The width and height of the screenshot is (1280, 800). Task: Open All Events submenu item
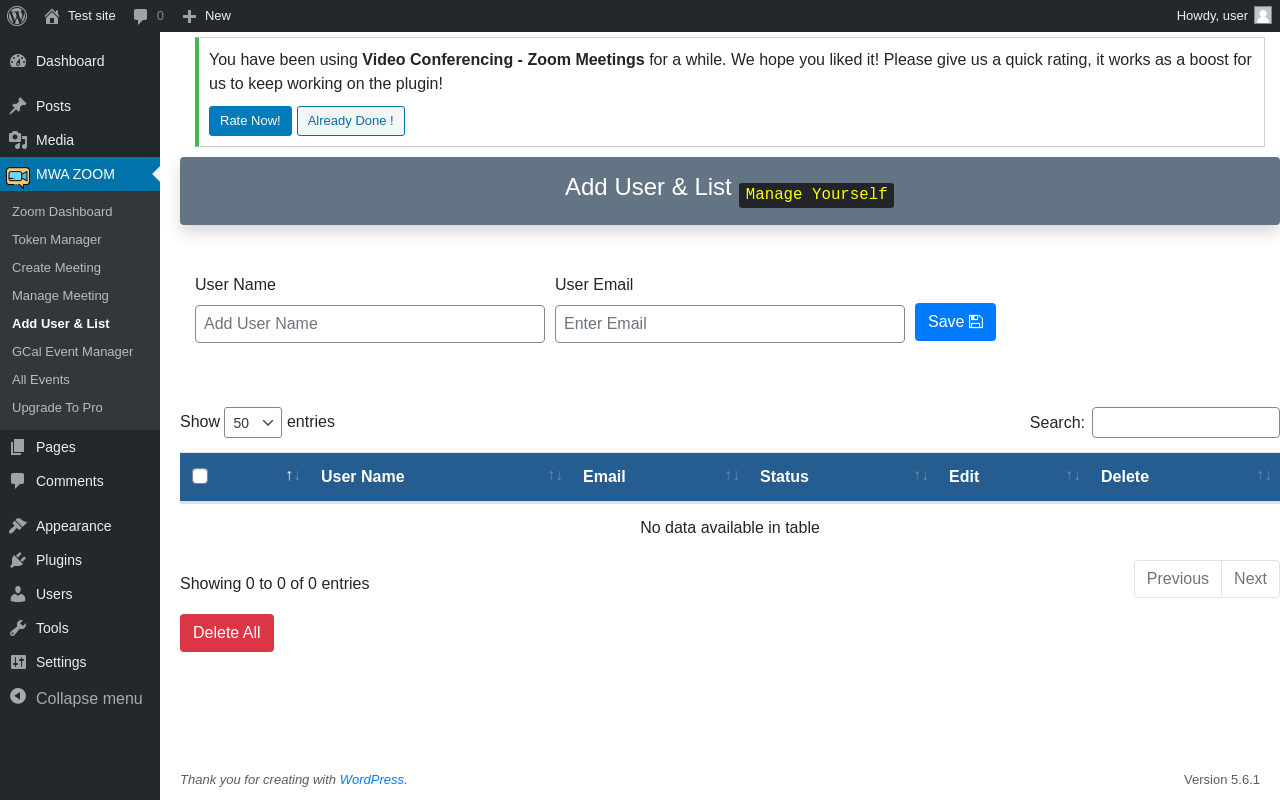(41, 380)
